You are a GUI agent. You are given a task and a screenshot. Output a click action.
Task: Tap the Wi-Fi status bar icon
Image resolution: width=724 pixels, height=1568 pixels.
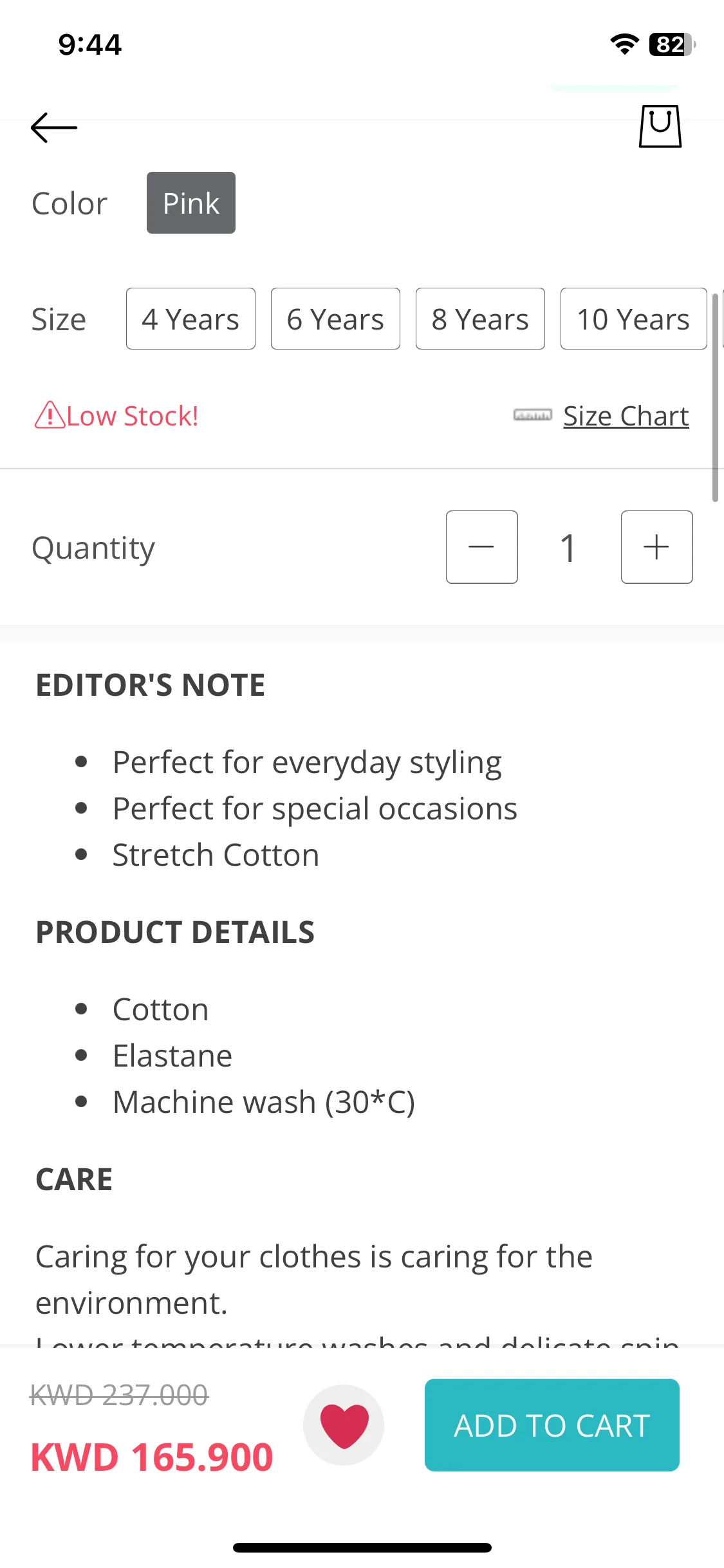pos(624,44)
